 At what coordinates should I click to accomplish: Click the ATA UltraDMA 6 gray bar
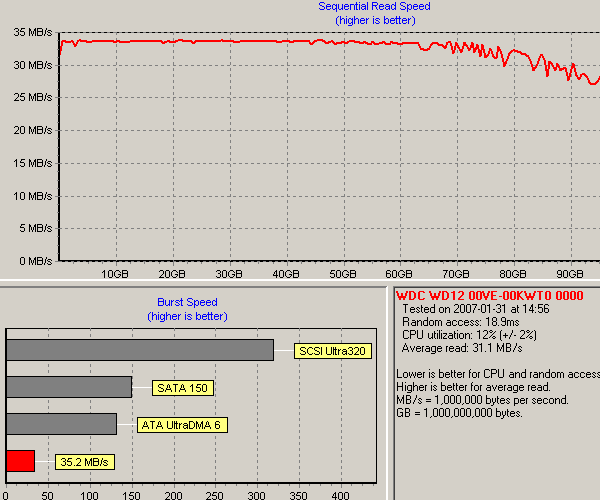pyautogui.click(x=62, y=424)
